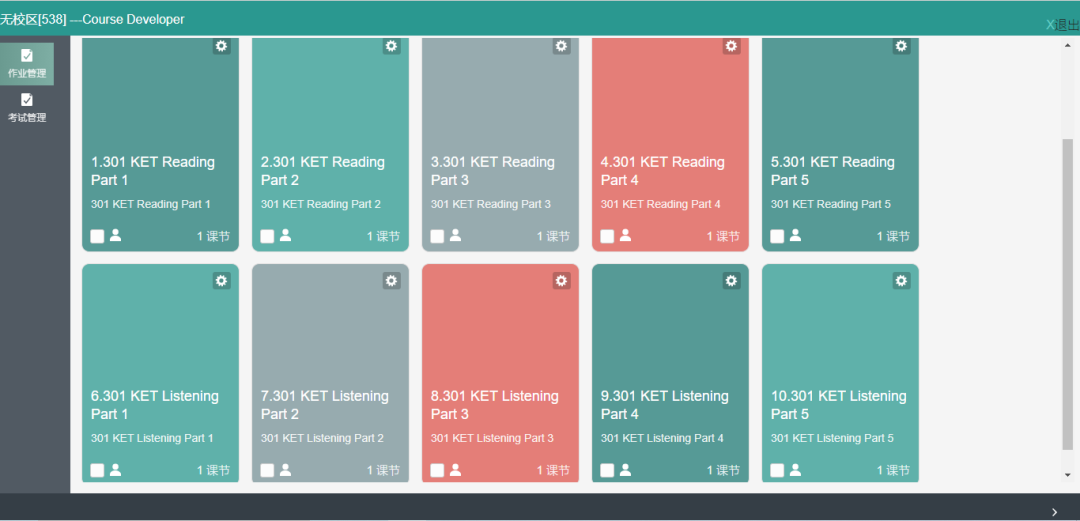Image resolution: width=1080 pixels, height=521 pixels.
Task: Switch to 考试管理 in the sidebar
Action: tap(27, 108)
